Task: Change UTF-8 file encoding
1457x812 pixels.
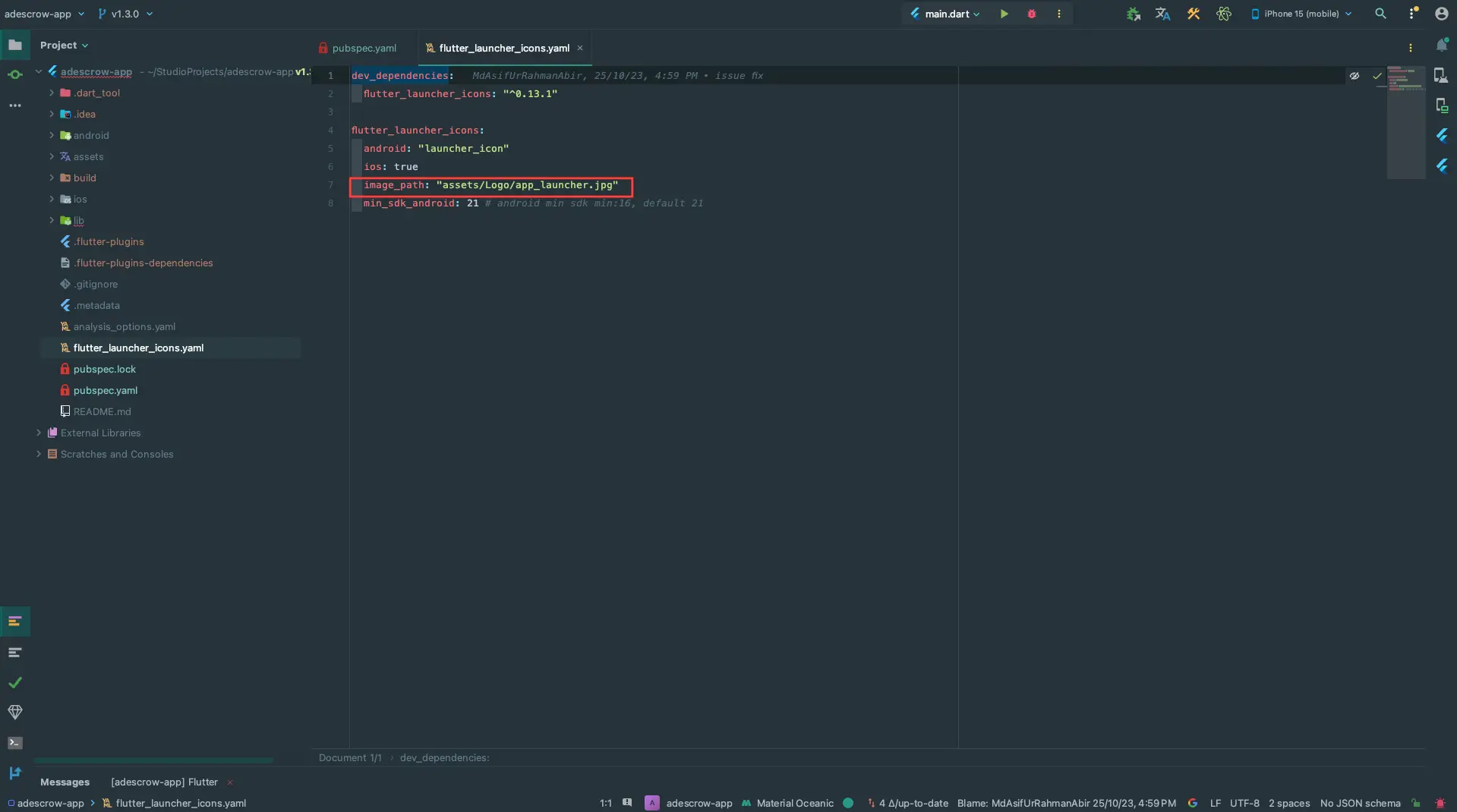Action: (1244, 803)
